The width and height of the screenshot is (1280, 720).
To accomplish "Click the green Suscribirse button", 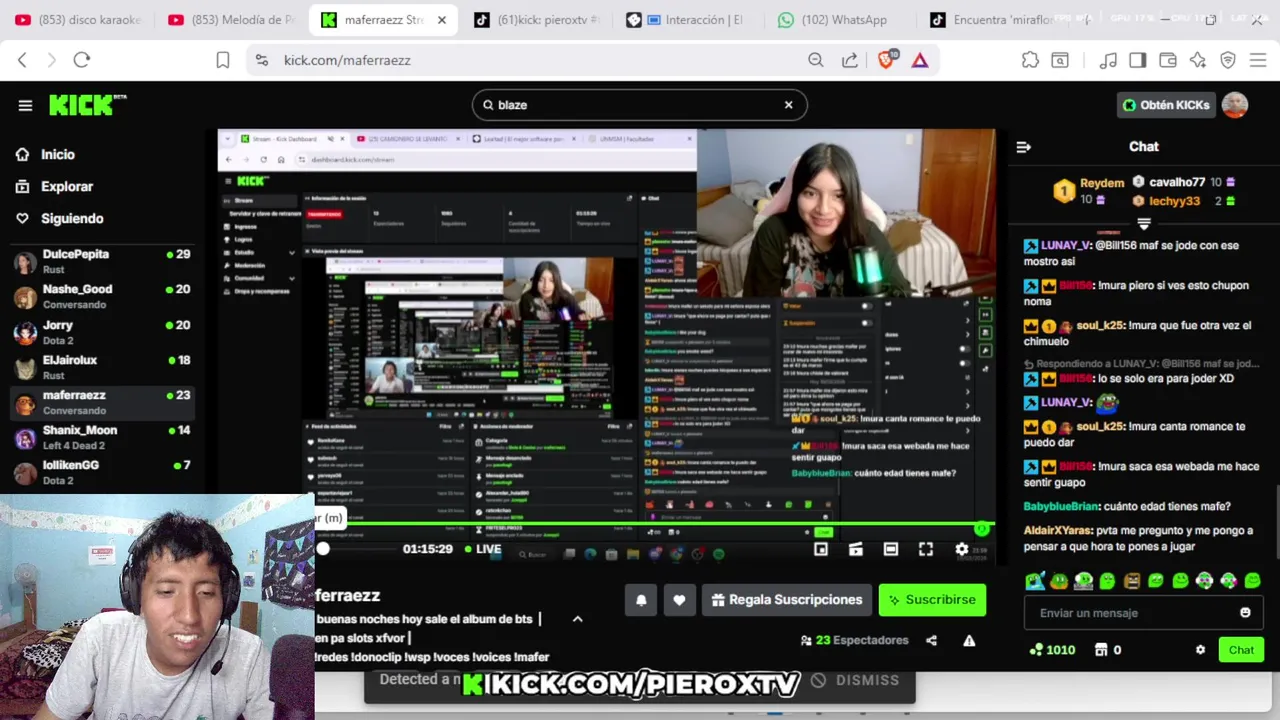I will 932,600.
